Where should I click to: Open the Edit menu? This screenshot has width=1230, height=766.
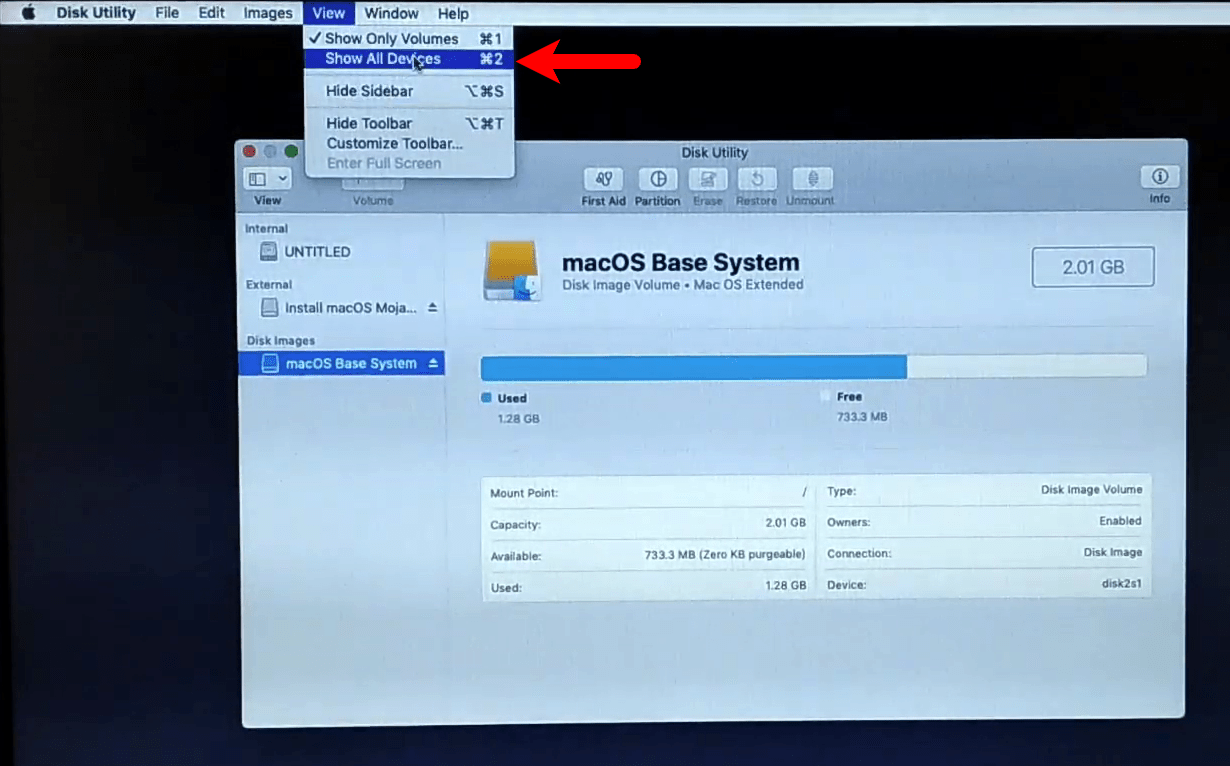212,13
